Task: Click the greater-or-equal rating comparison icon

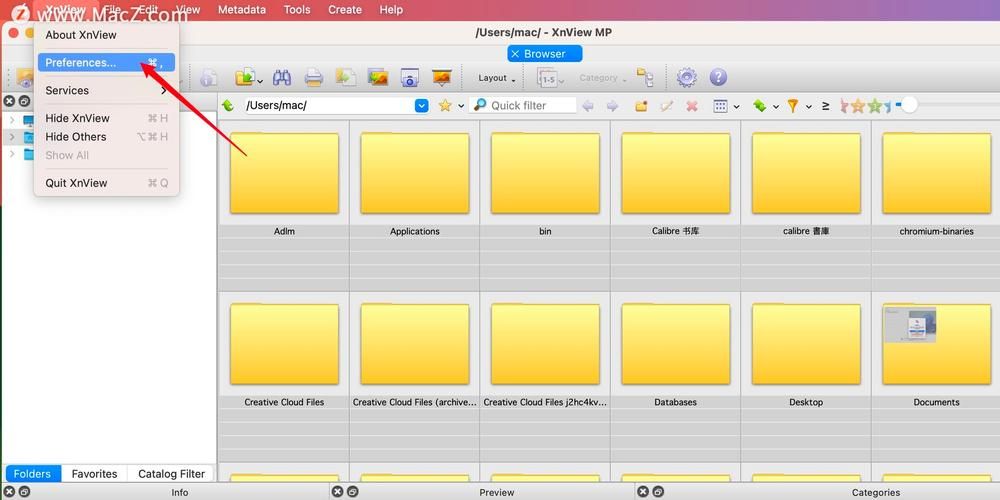Action: [x=825, y=106]
